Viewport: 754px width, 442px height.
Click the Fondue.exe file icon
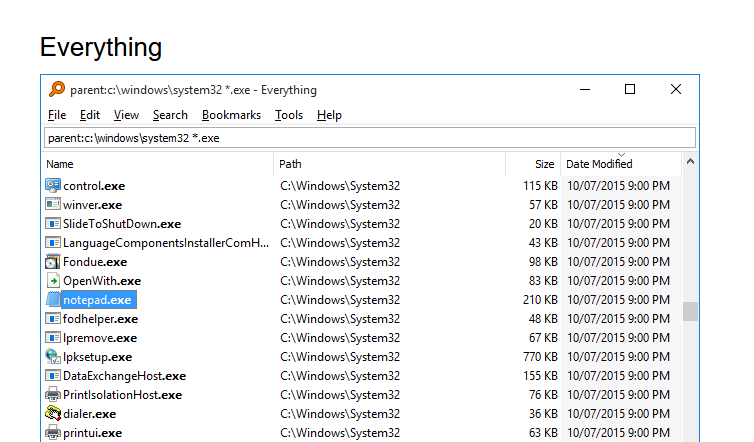coord(53,262)
